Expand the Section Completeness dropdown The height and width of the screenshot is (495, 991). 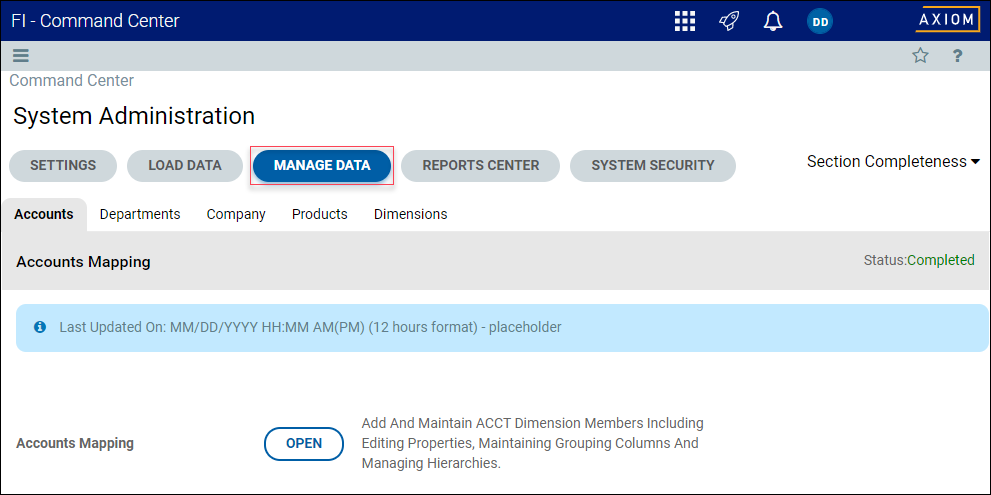tap(893, 162)
